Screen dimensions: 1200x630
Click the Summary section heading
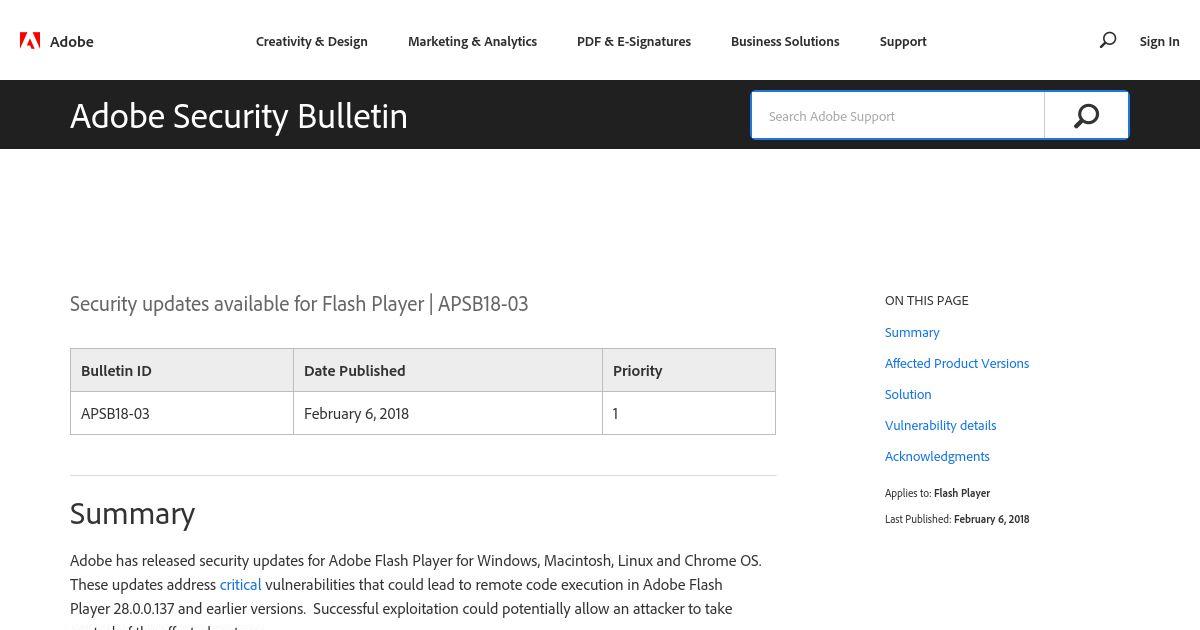[x=132, y=513]
